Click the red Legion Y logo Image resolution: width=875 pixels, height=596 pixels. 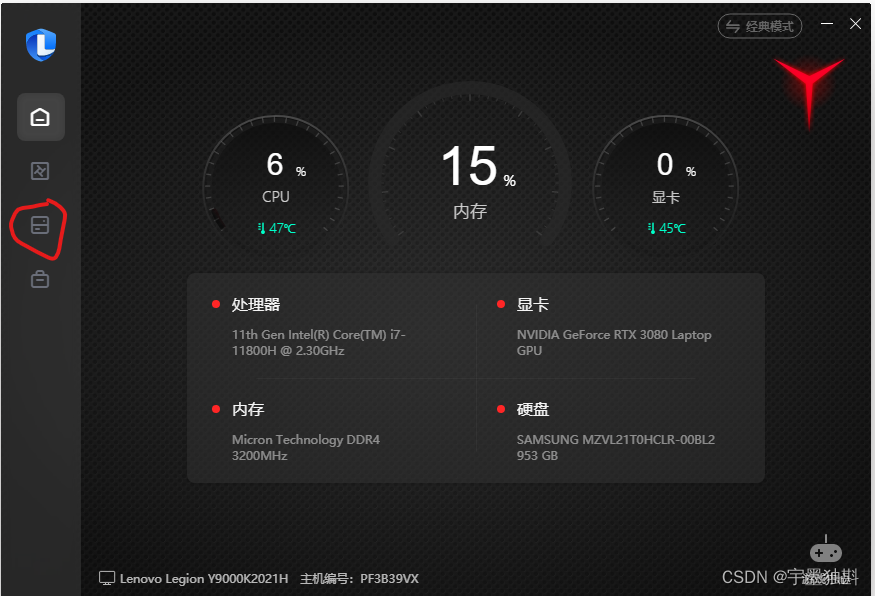(x=809, y=92)
